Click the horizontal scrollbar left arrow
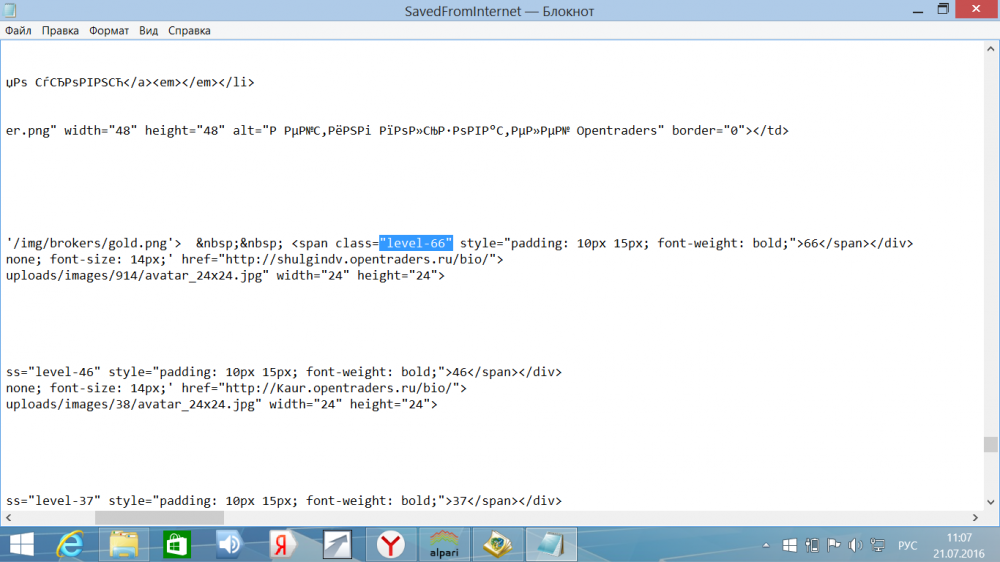 pyautogui.click(x=8, y=517)
